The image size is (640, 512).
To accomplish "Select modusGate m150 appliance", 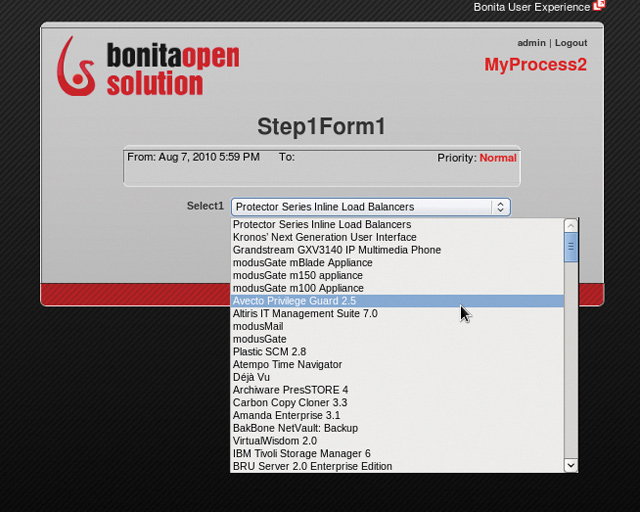I will (397, 275).
